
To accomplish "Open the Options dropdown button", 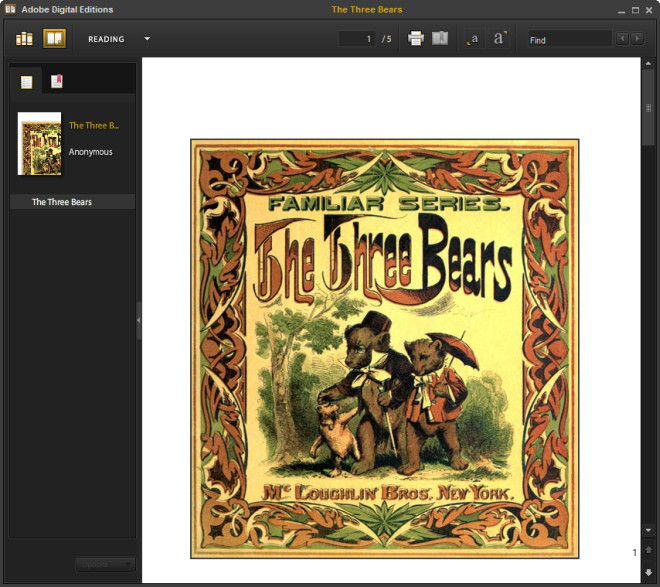I will point(105,564).
